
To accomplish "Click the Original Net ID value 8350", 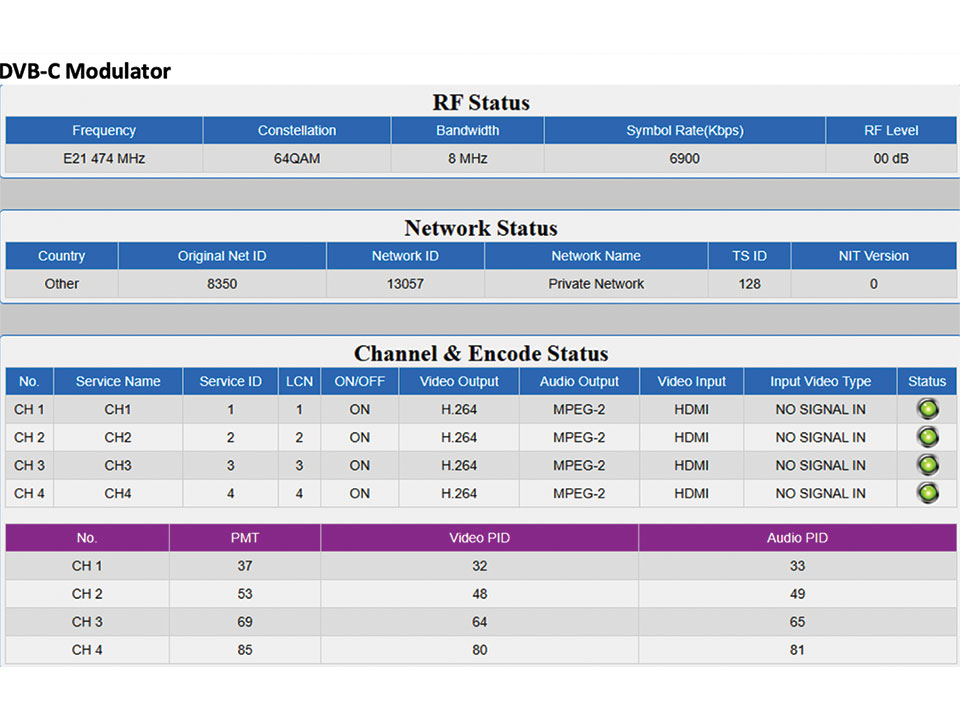I will tap(222, 284).
